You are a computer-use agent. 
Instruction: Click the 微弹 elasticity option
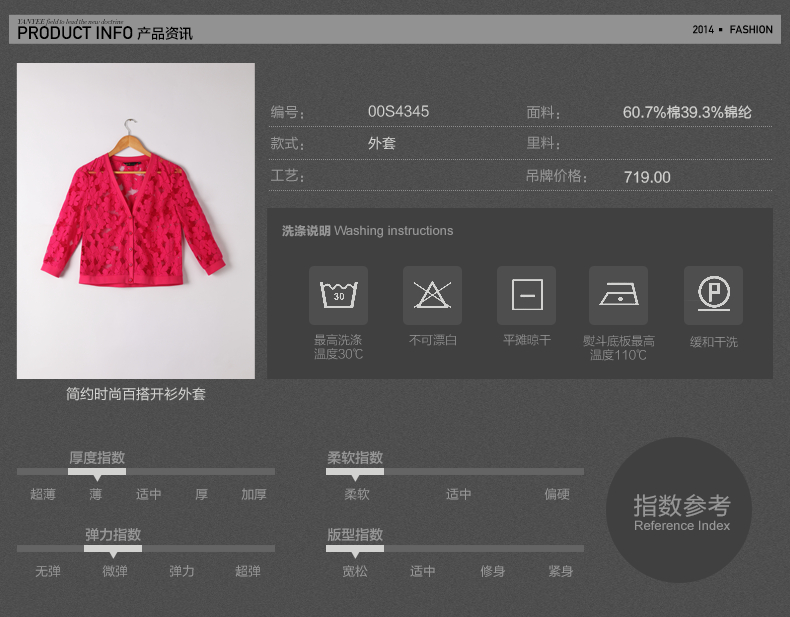[115, 571]
